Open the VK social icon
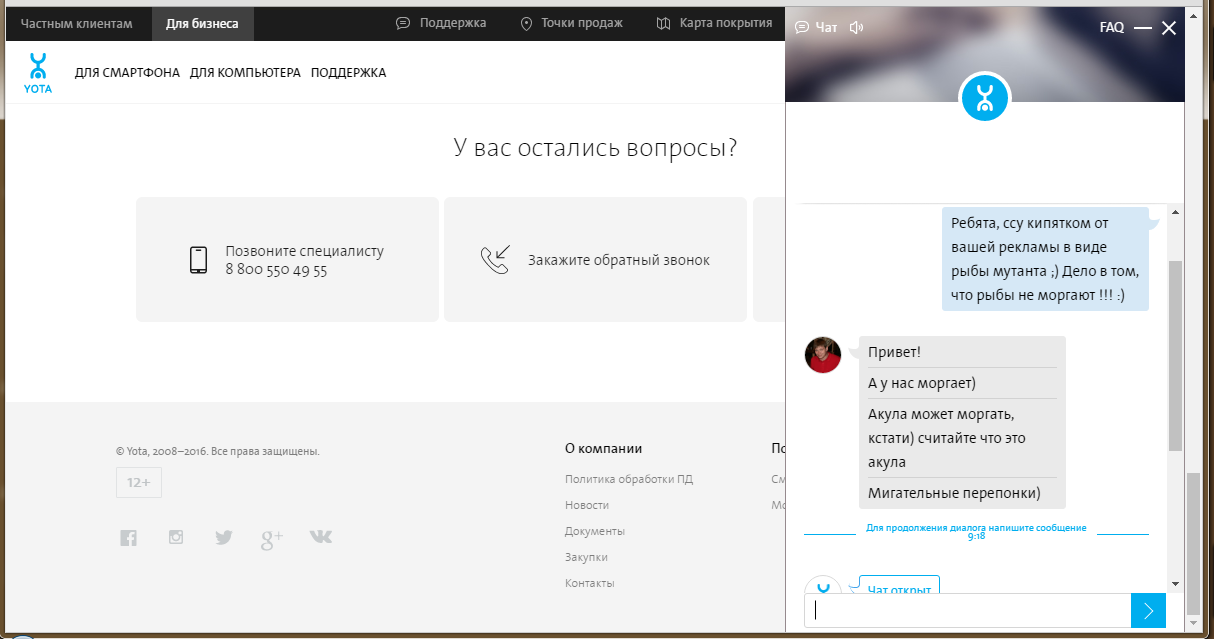 tap(320, 537)
